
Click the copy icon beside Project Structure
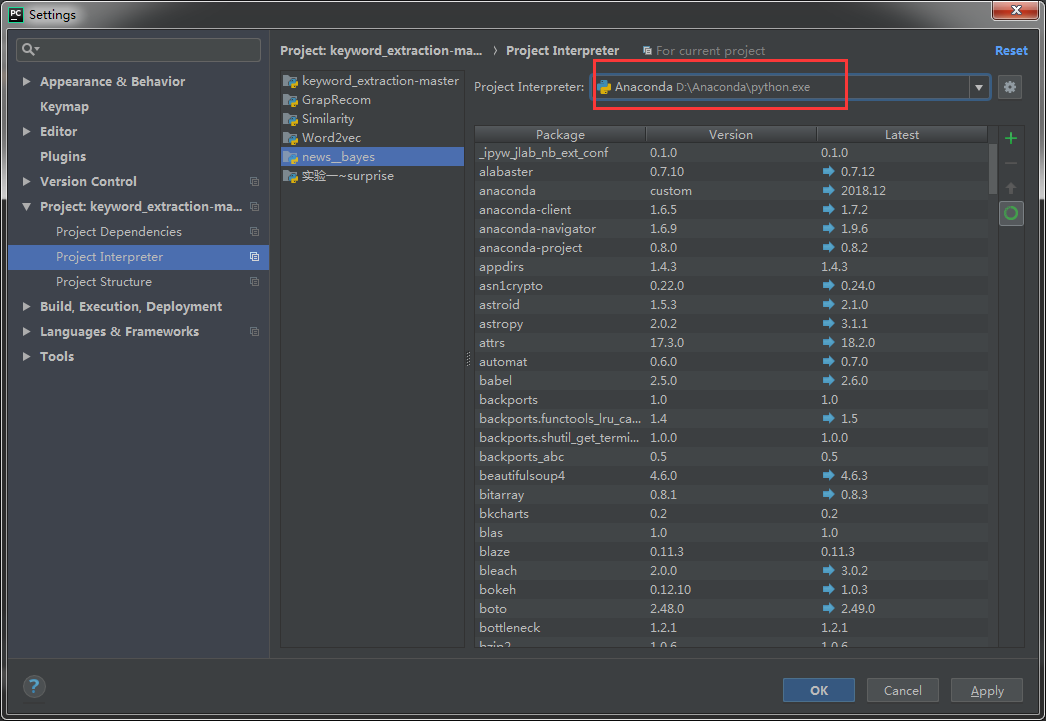click(x=254, y=281)
